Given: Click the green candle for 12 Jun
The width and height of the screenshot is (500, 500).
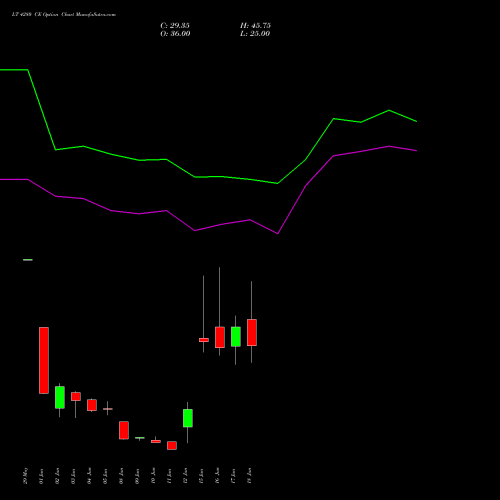Looking at the screenshot, I should (188, 418).
